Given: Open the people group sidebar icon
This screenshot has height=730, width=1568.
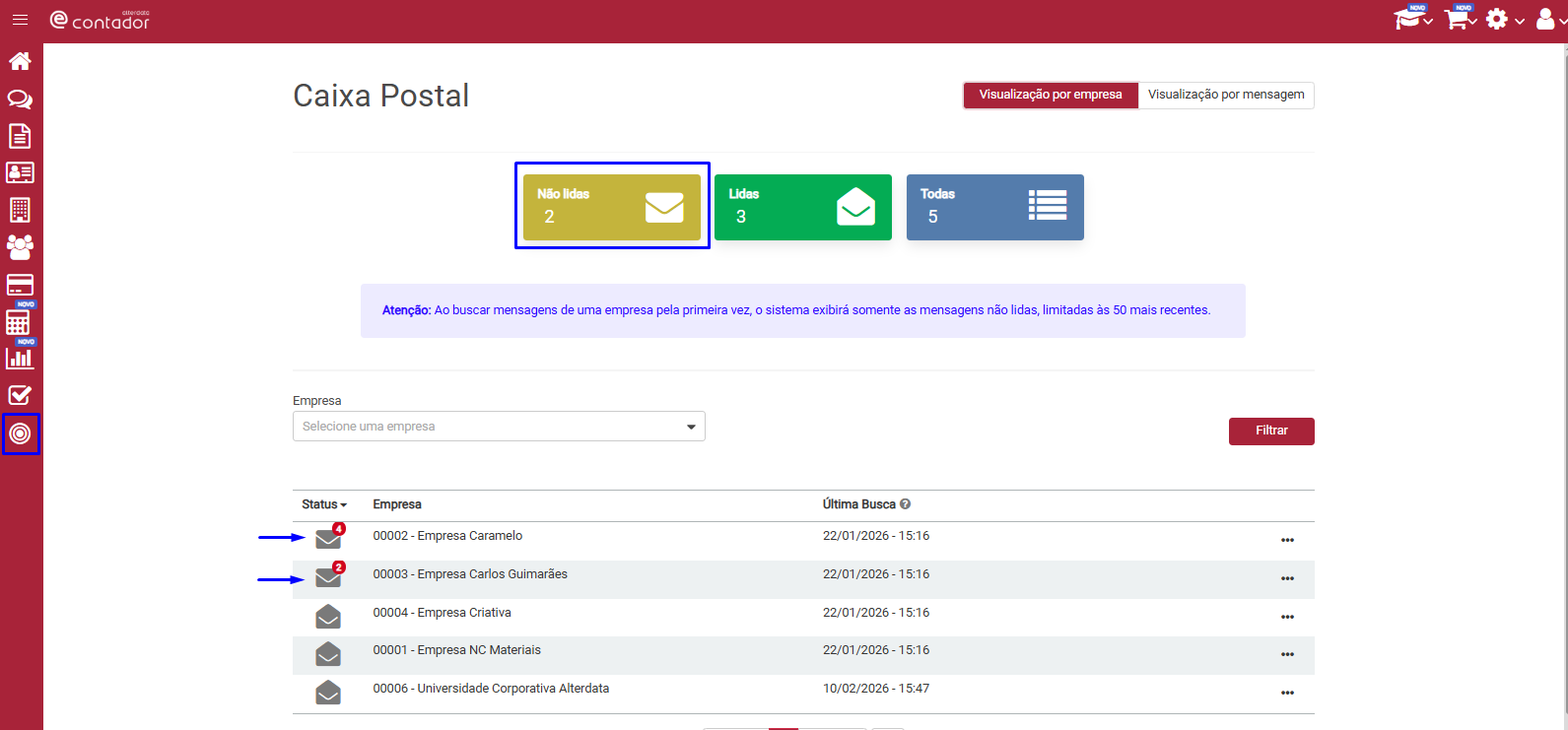Looking at the screenshot, I should (x=20, y=246).
